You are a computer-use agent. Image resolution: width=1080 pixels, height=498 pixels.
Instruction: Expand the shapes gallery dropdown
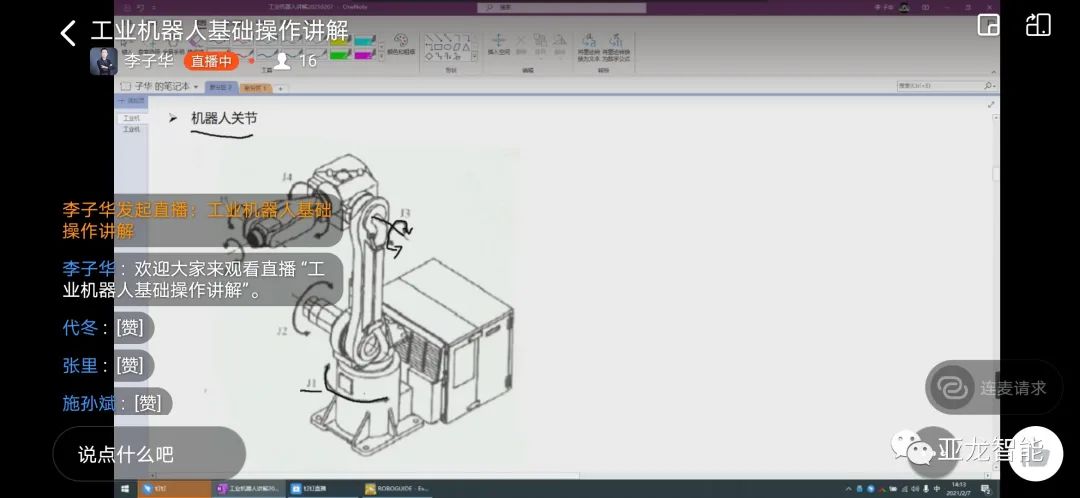pos(474,58)
